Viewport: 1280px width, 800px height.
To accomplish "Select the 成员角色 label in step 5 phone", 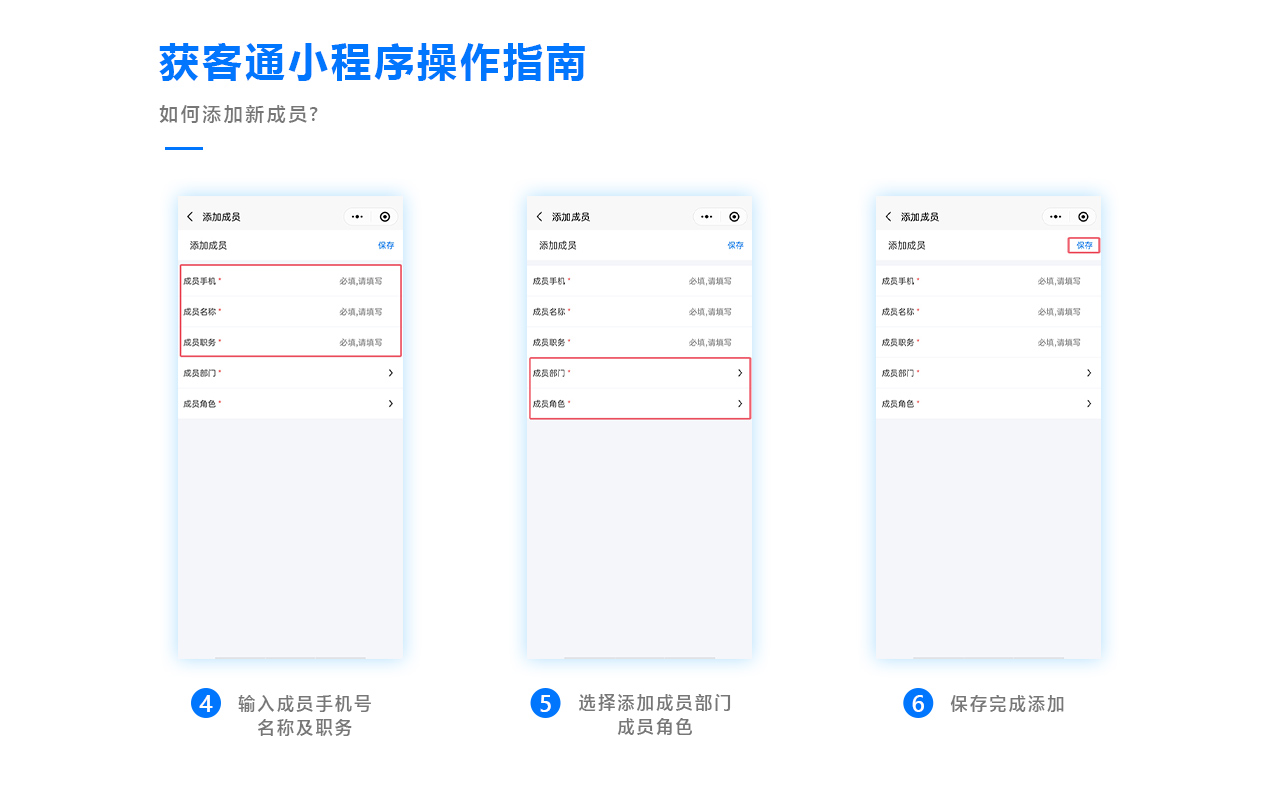I will click(548, 404).
